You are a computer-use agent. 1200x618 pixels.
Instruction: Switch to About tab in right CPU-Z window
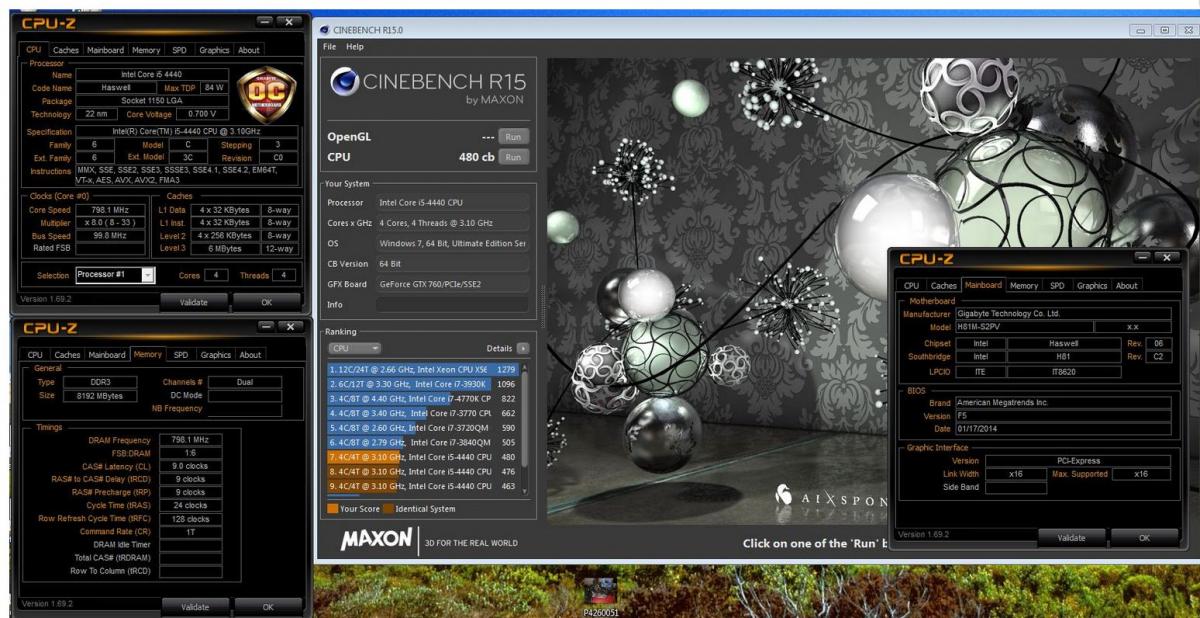click(x=1127, y=285)
